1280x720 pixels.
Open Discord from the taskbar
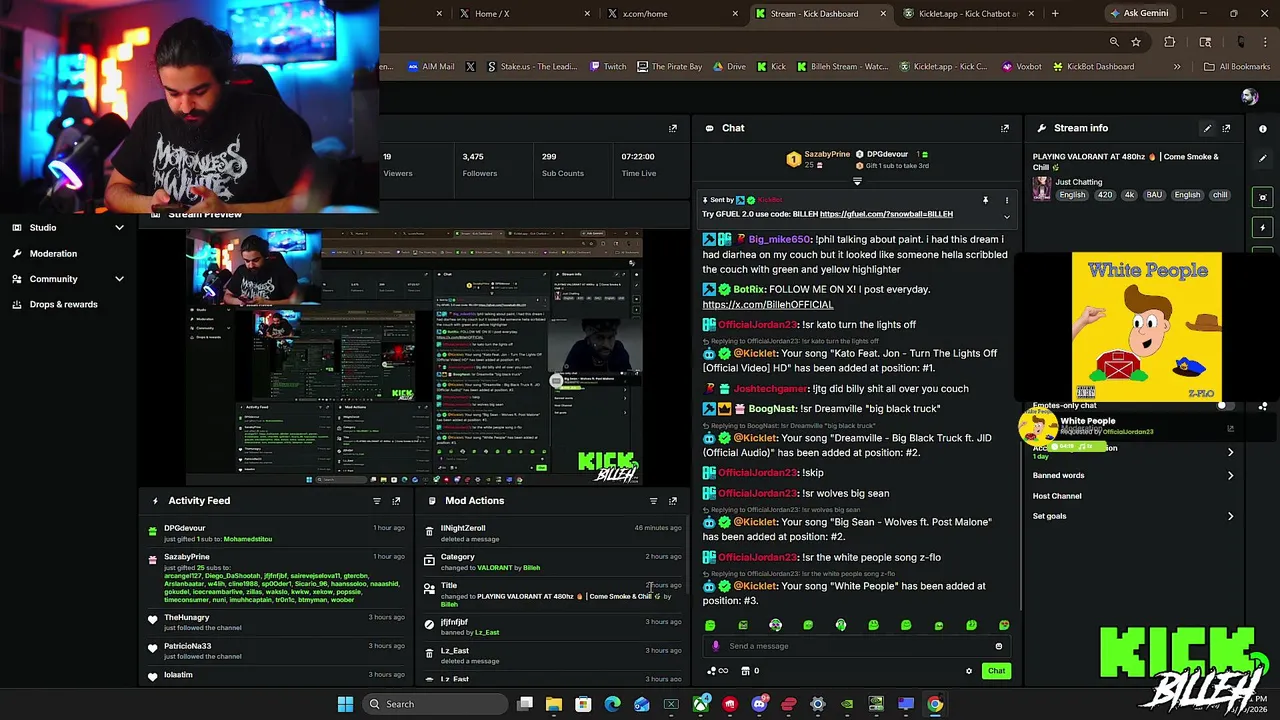click(x=759, y=704)
